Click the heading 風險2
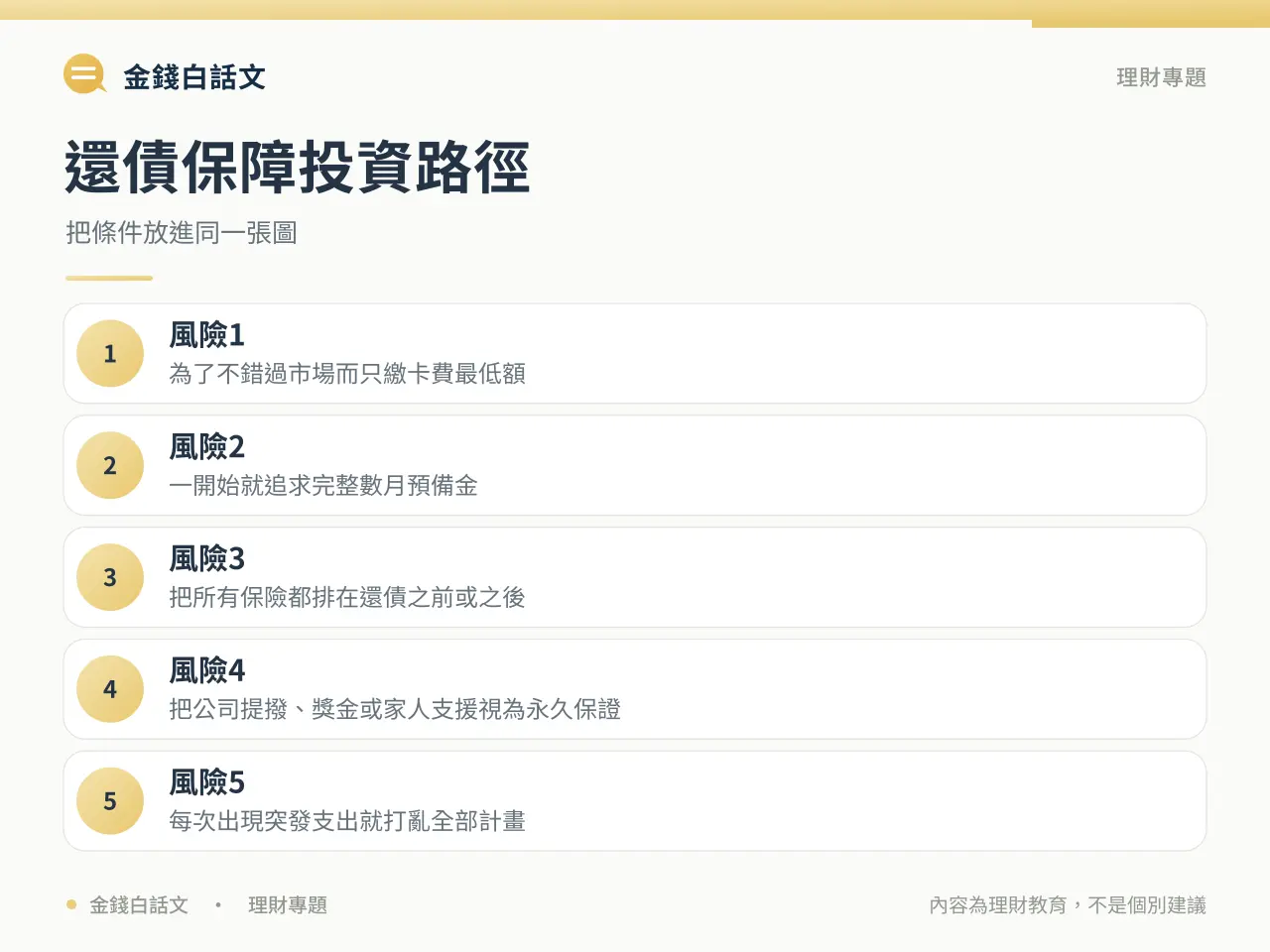The width and height of the screenshot is (1270, 952). [x=206, y=447]
